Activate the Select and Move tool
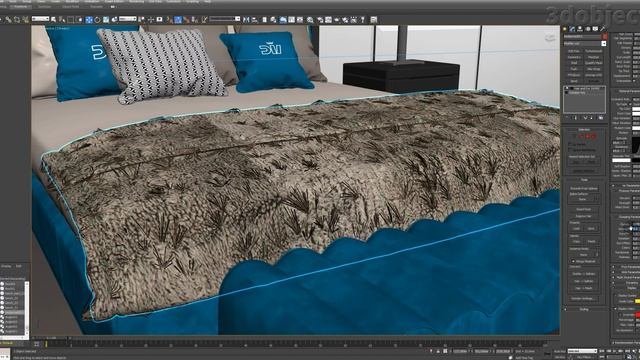Screen dimensions: 640x360 point(89,19)
